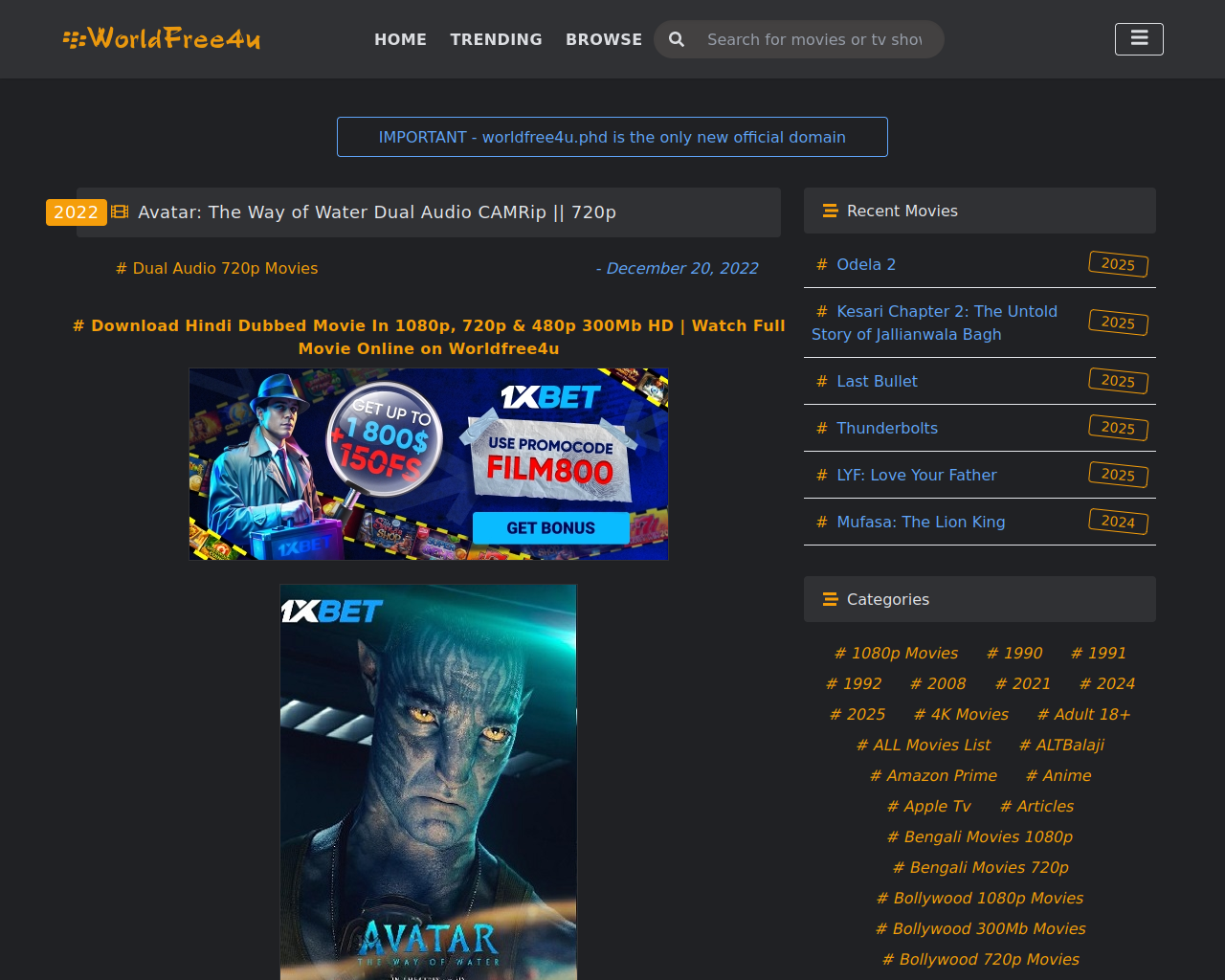Open the BROWSE menu item
Viewport: 1225px width, 980px height.
[604, 39]
